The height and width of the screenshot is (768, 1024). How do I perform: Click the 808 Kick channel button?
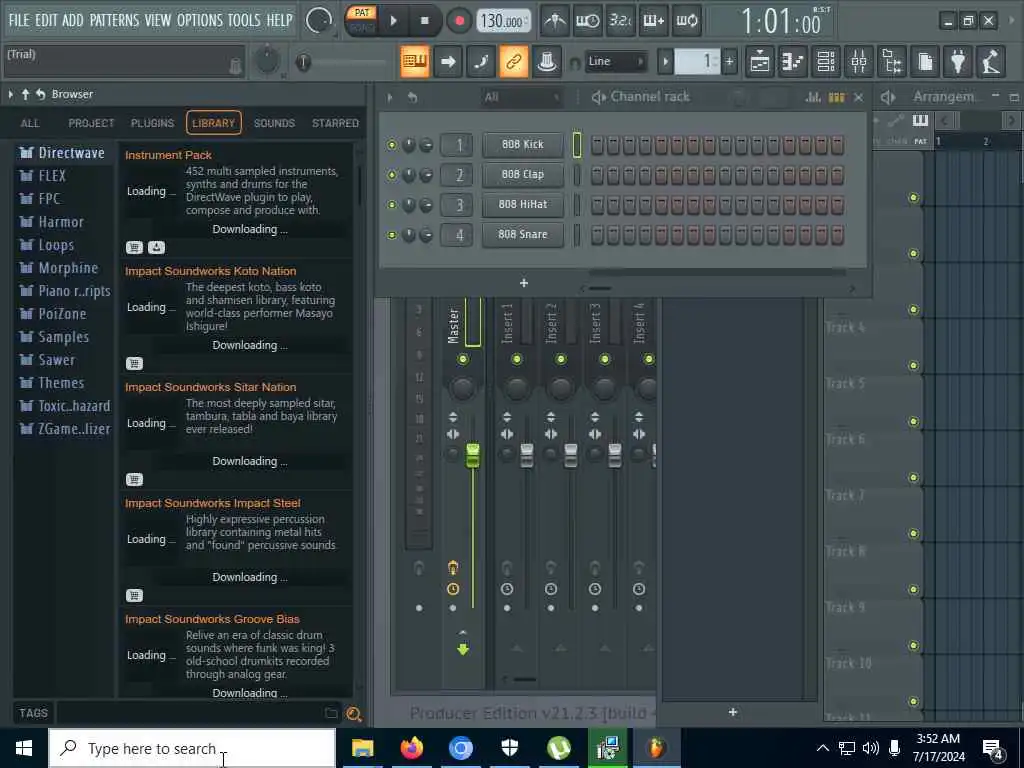click(522, 145)
